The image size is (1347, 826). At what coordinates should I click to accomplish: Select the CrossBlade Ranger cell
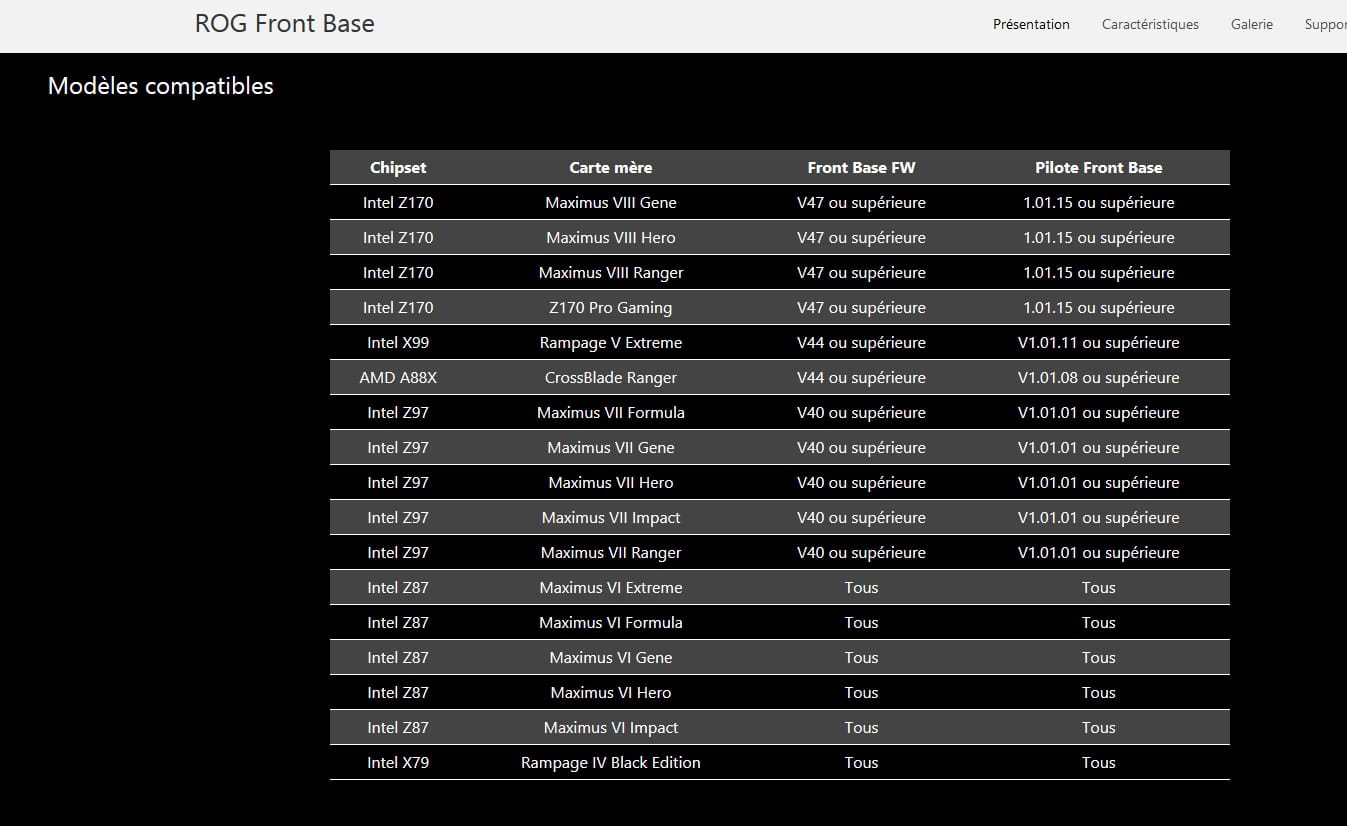click(x=611, y=378)
